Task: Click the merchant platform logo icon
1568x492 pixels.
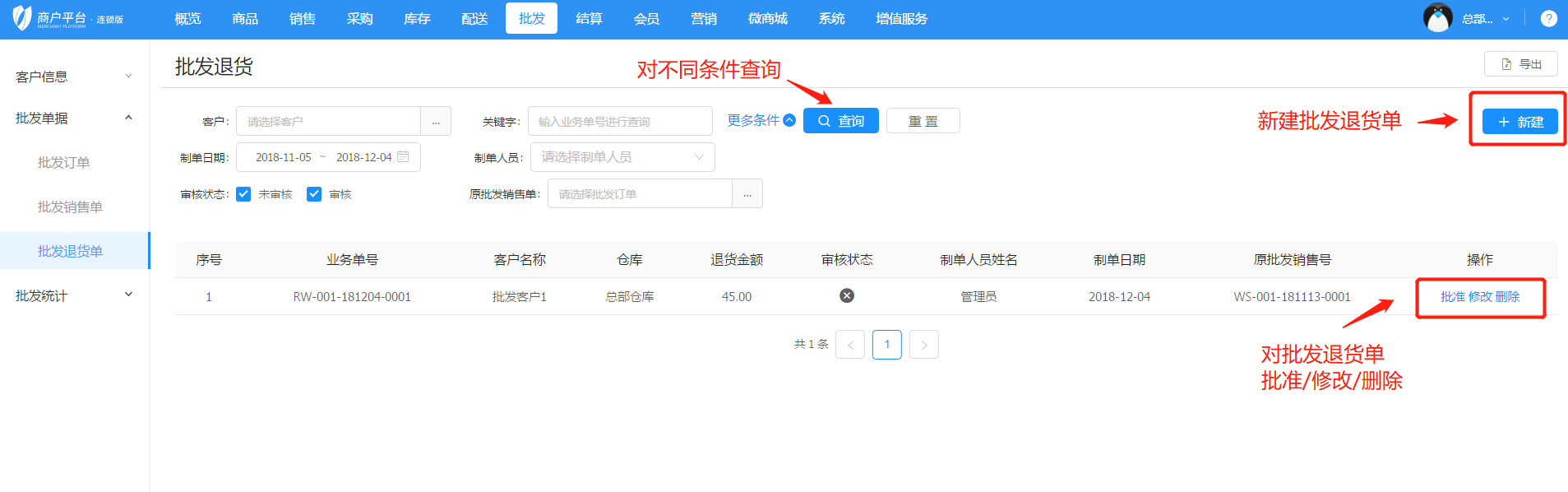Action: [x=22, y=18]
